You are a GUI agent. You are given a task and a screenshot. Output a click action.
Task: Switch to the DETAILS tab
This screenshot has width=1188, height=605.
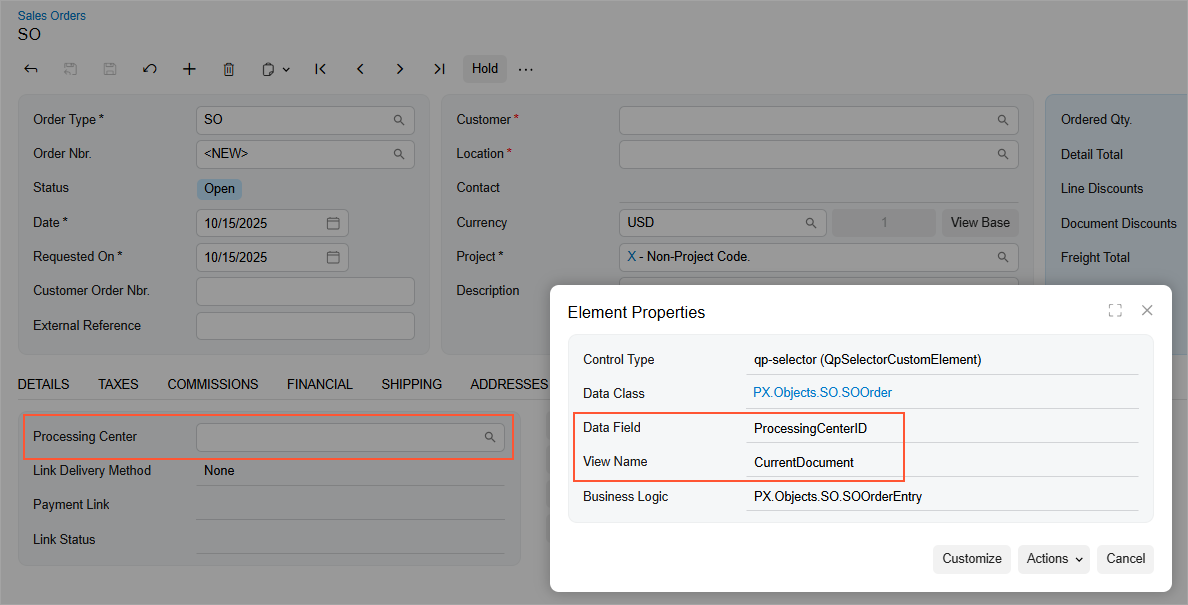(43, 385)
